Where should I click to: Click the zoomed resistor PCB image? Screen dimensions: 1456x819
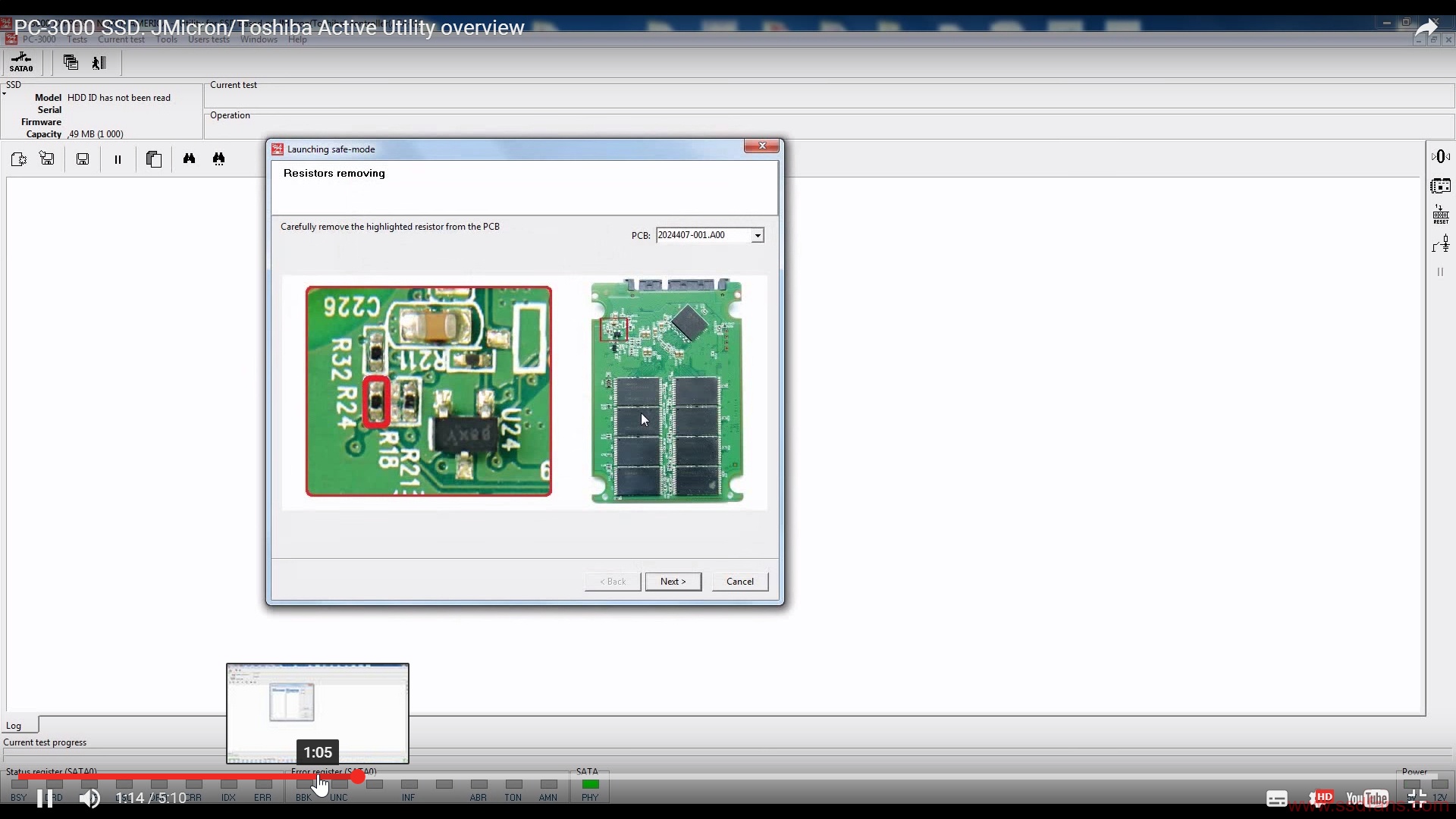pos(428,391)
